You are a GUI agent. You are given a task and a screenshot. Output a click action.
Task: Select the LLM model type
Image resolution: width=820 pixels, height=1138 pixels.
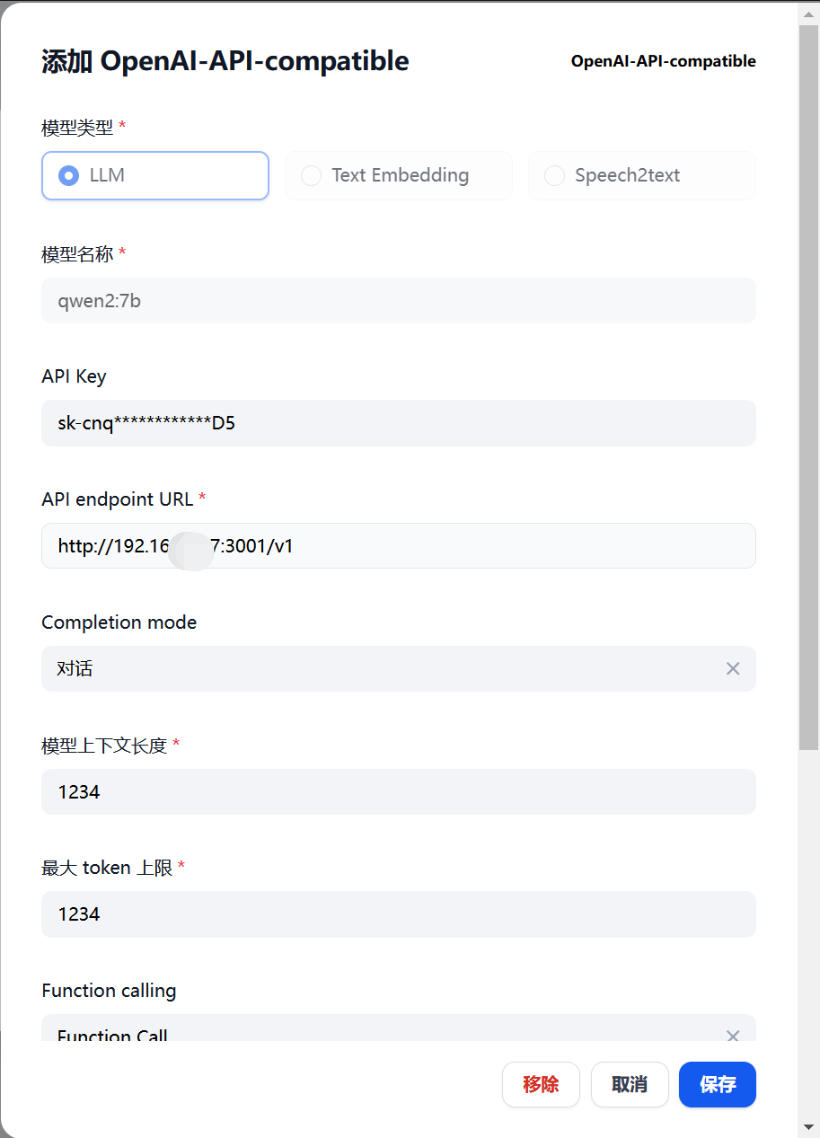tap(154, 175)
